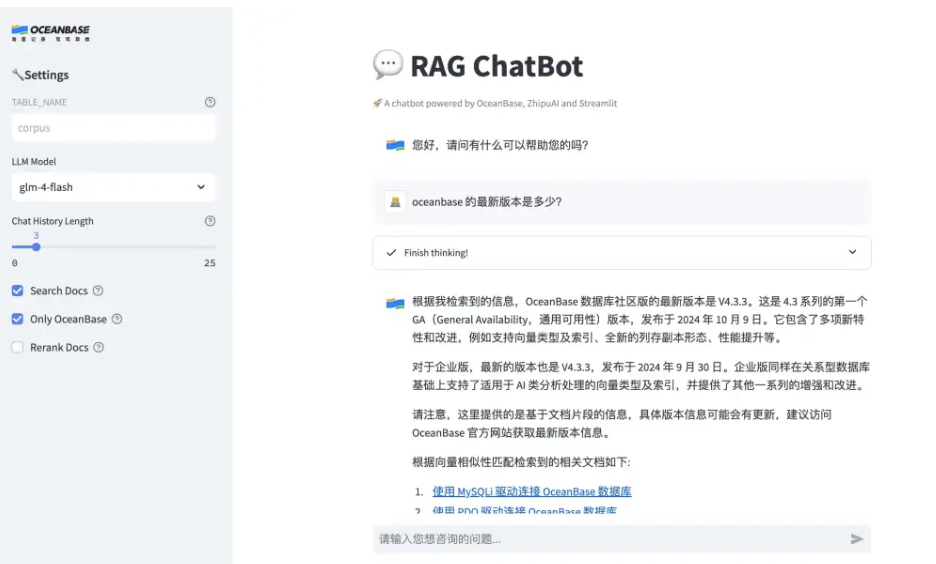Uncheck the Only OceanBase checkbox

(17, 319)
